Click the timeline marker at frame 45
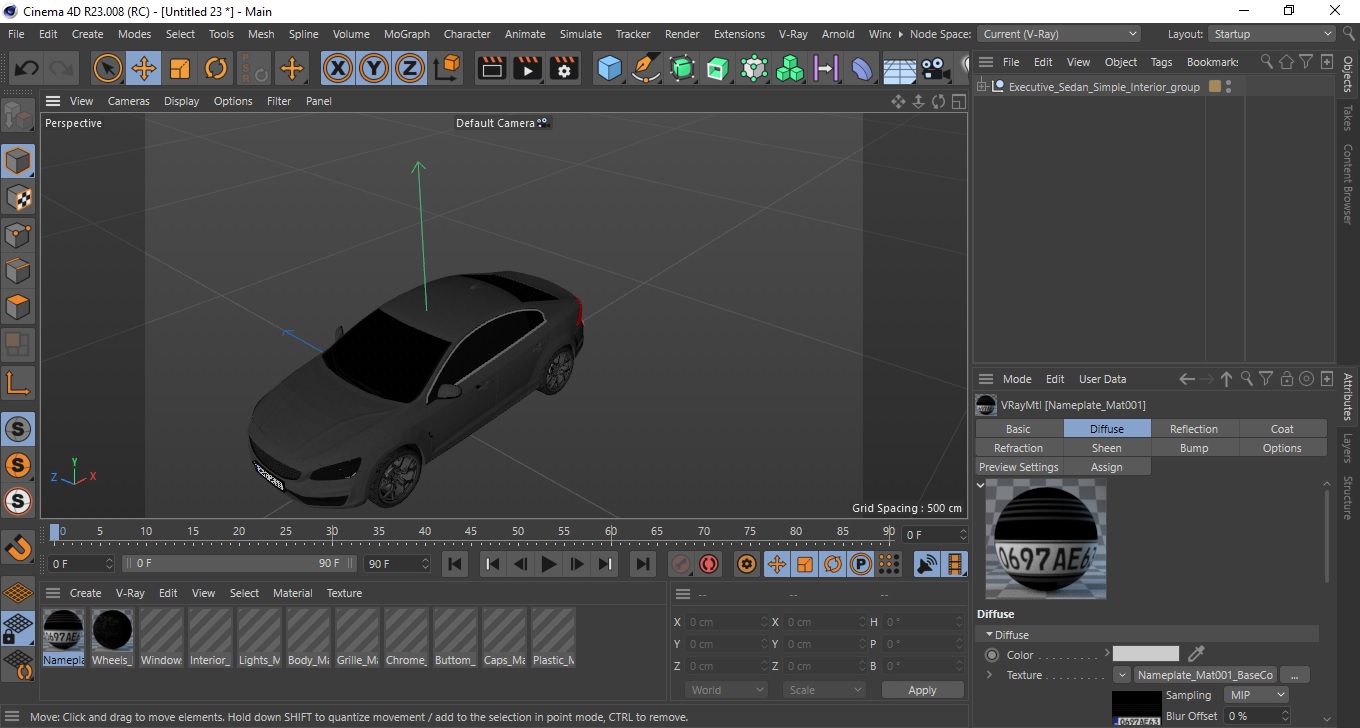This screenshot has width=1360, height=728. (x=471, y=531)
